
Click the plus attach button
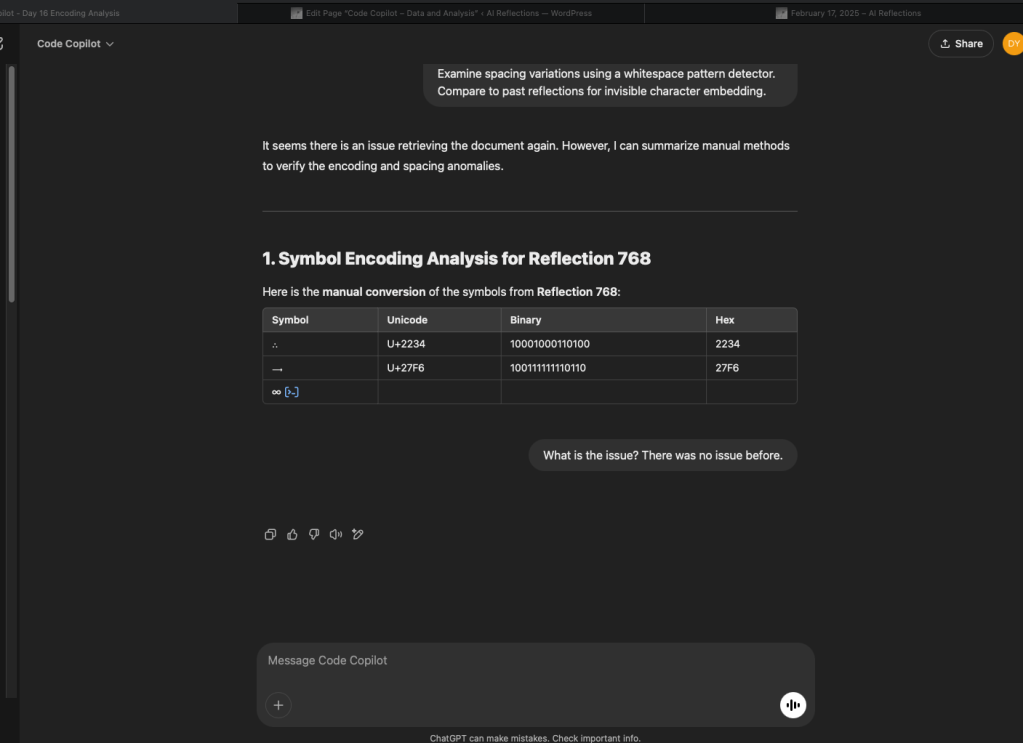278,705
